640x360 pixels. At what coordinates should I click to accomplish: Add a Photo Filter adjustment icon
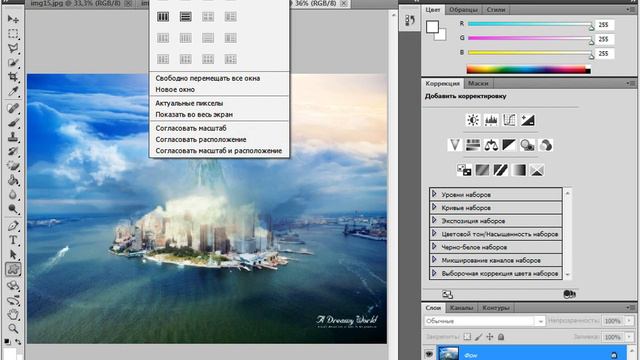click(x=527, y=145)
